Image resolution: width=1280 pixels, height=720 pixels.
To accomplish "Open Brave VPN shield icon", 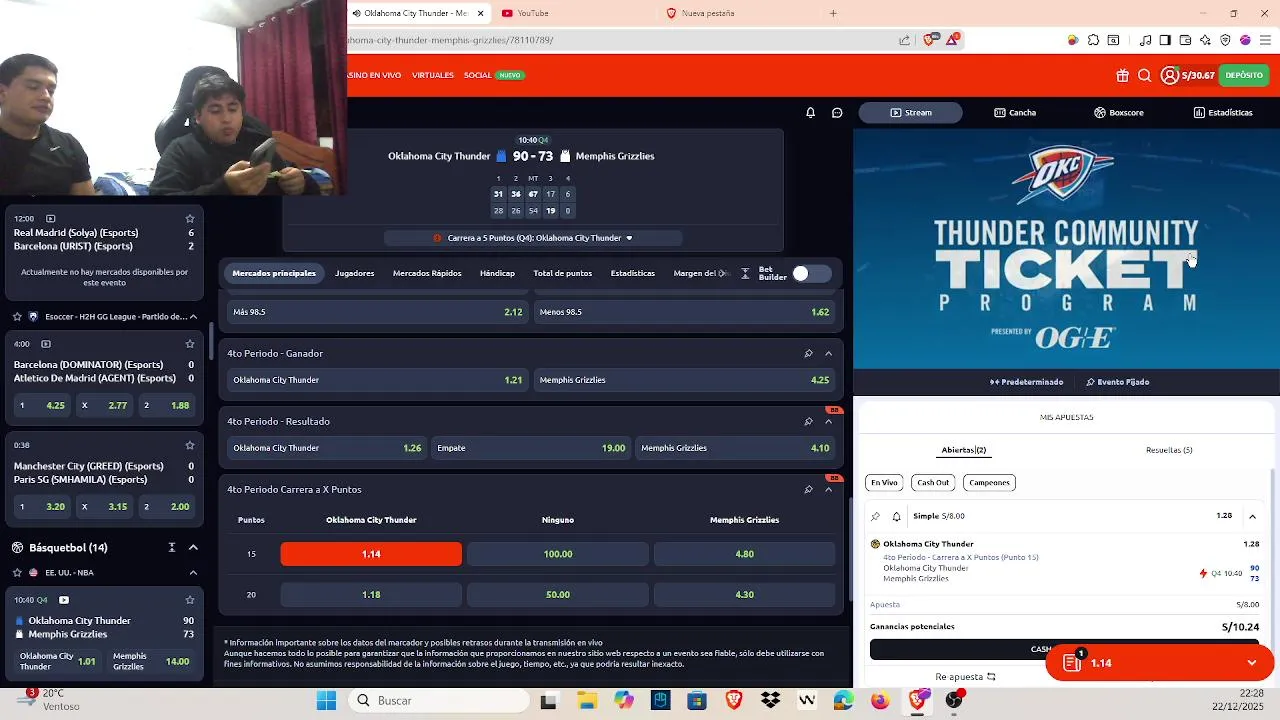I will click(1225, 40).
